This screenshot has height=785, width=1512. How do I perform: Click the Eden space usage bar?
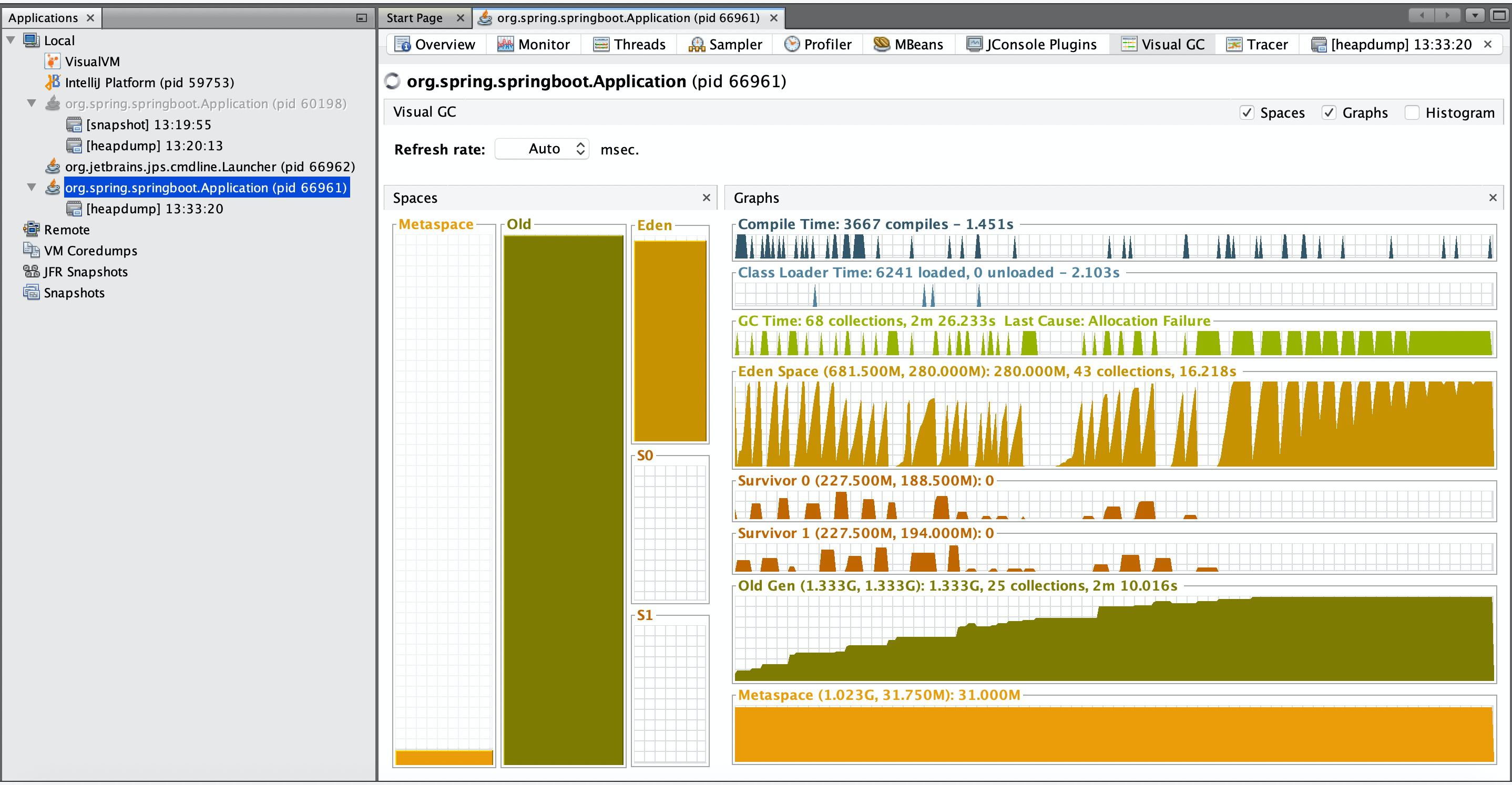[x=670, y=342]
